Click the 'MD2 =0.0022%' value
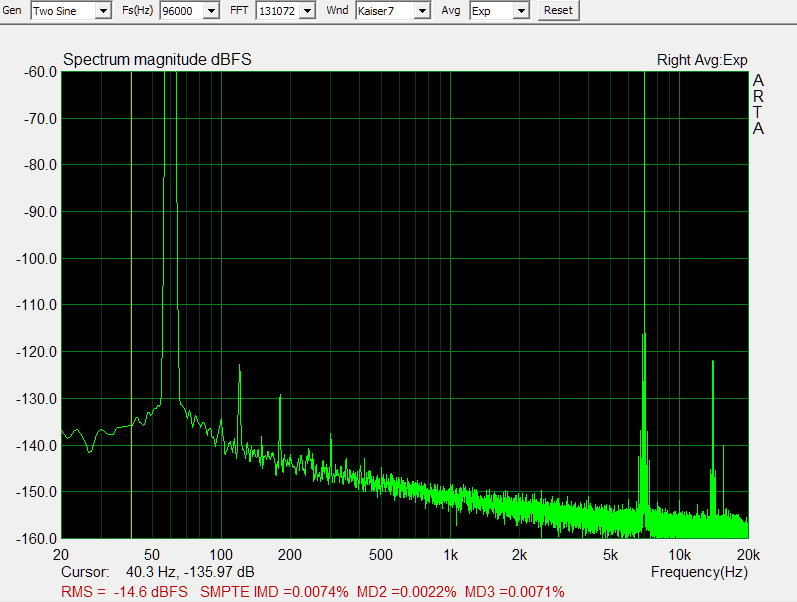This screenshot has height=602, width=797. point(407,592)
